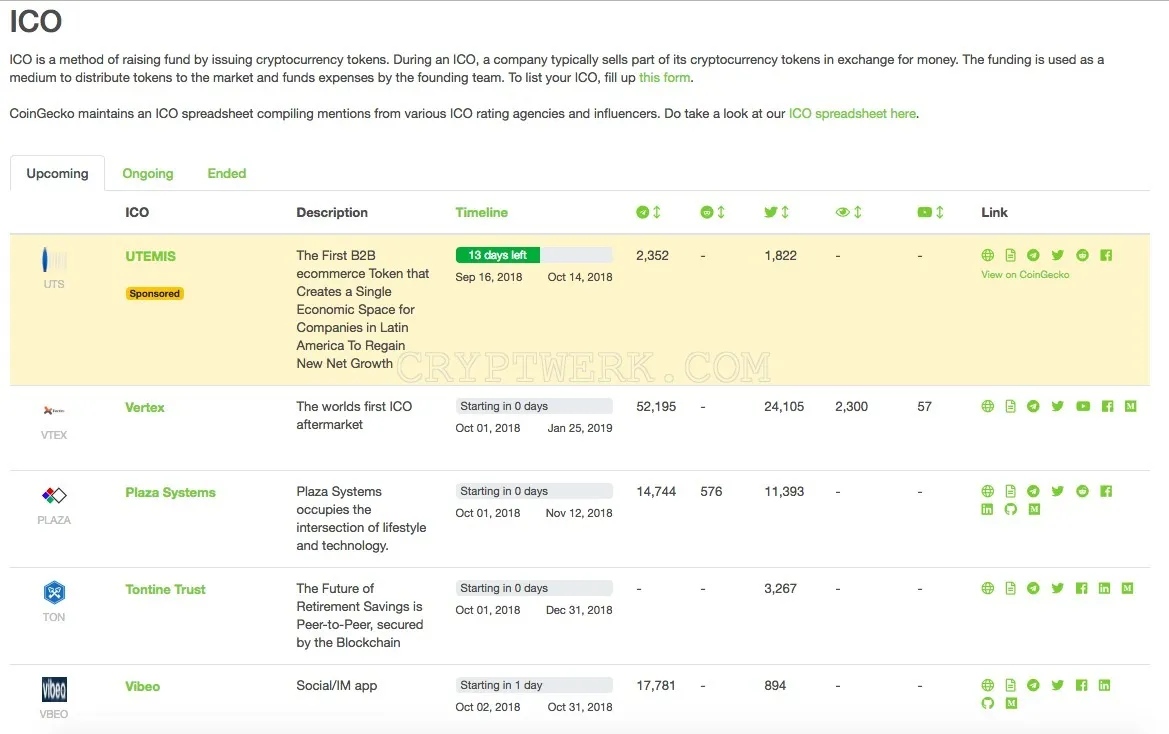Open the Tontine Trust LinkedIn icon

[x=1104, y=588]
